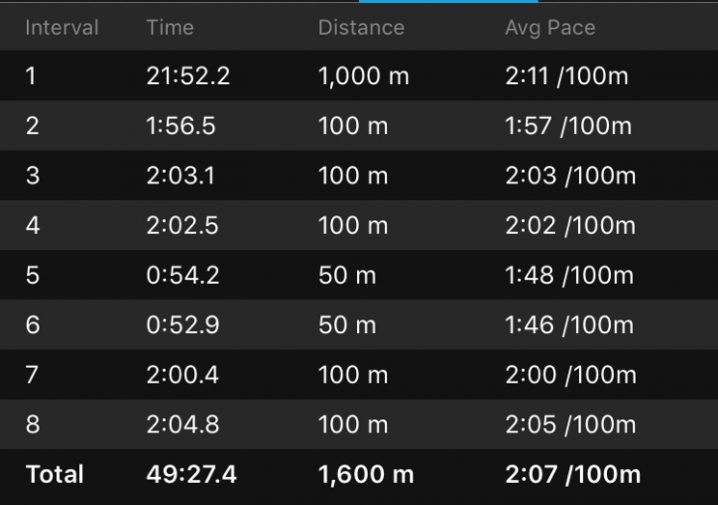Select the active blue tab indicator
The image size is (718, 505).
462,2
